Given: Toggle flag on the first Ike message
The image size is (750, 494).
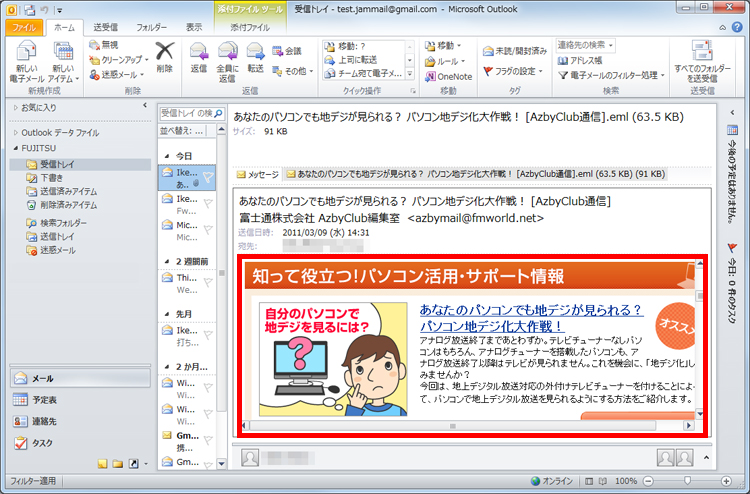Looking at the screenshot, I should (x=208, y=177).
